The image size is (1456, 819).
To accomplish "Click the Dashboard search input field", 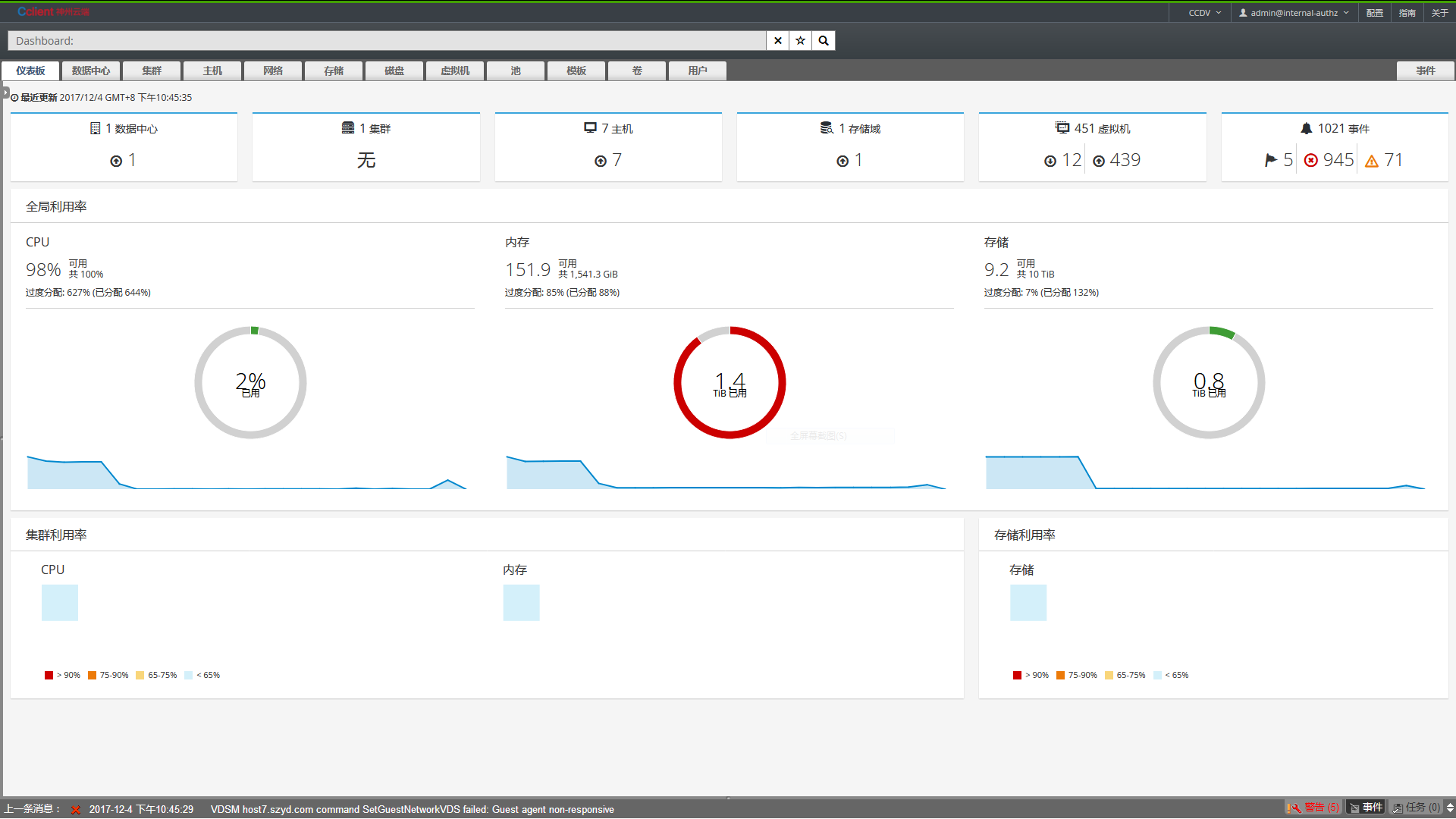I will (x=387, y=41).
